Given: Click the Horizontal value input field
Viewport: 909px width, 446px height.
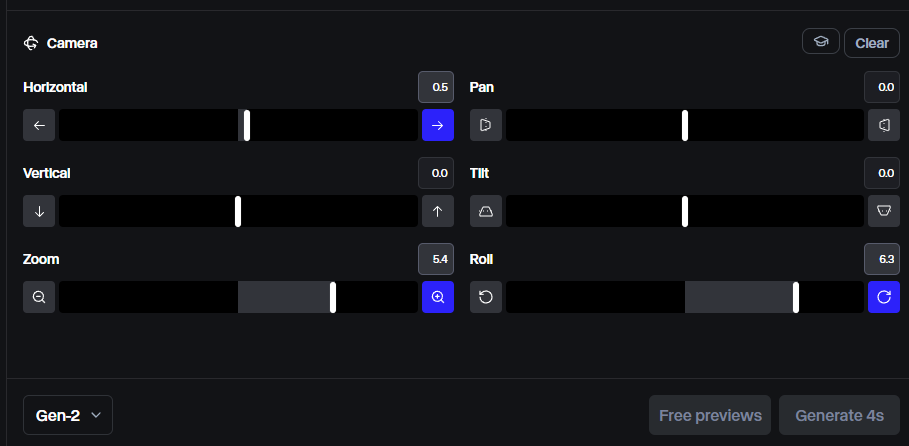Looking at the screenshot, I should tap(436, 87).
